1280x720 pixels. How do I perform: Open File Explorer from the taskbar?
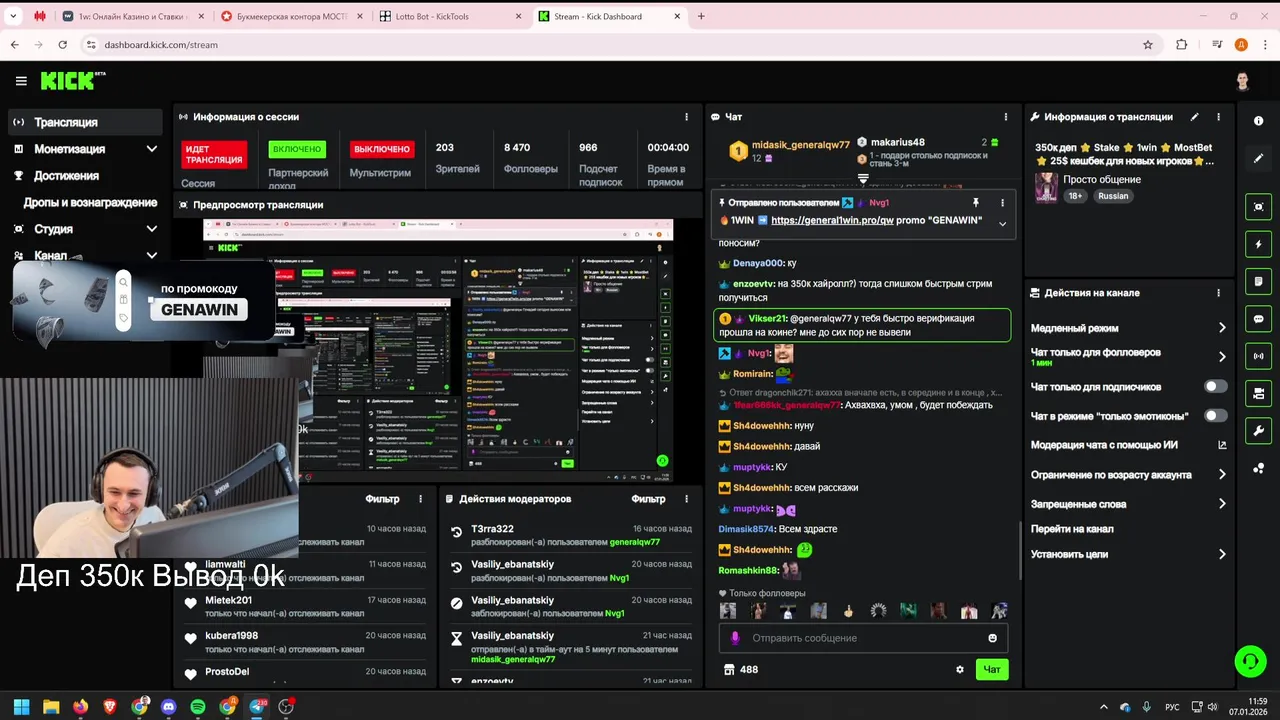click(51, 707)
